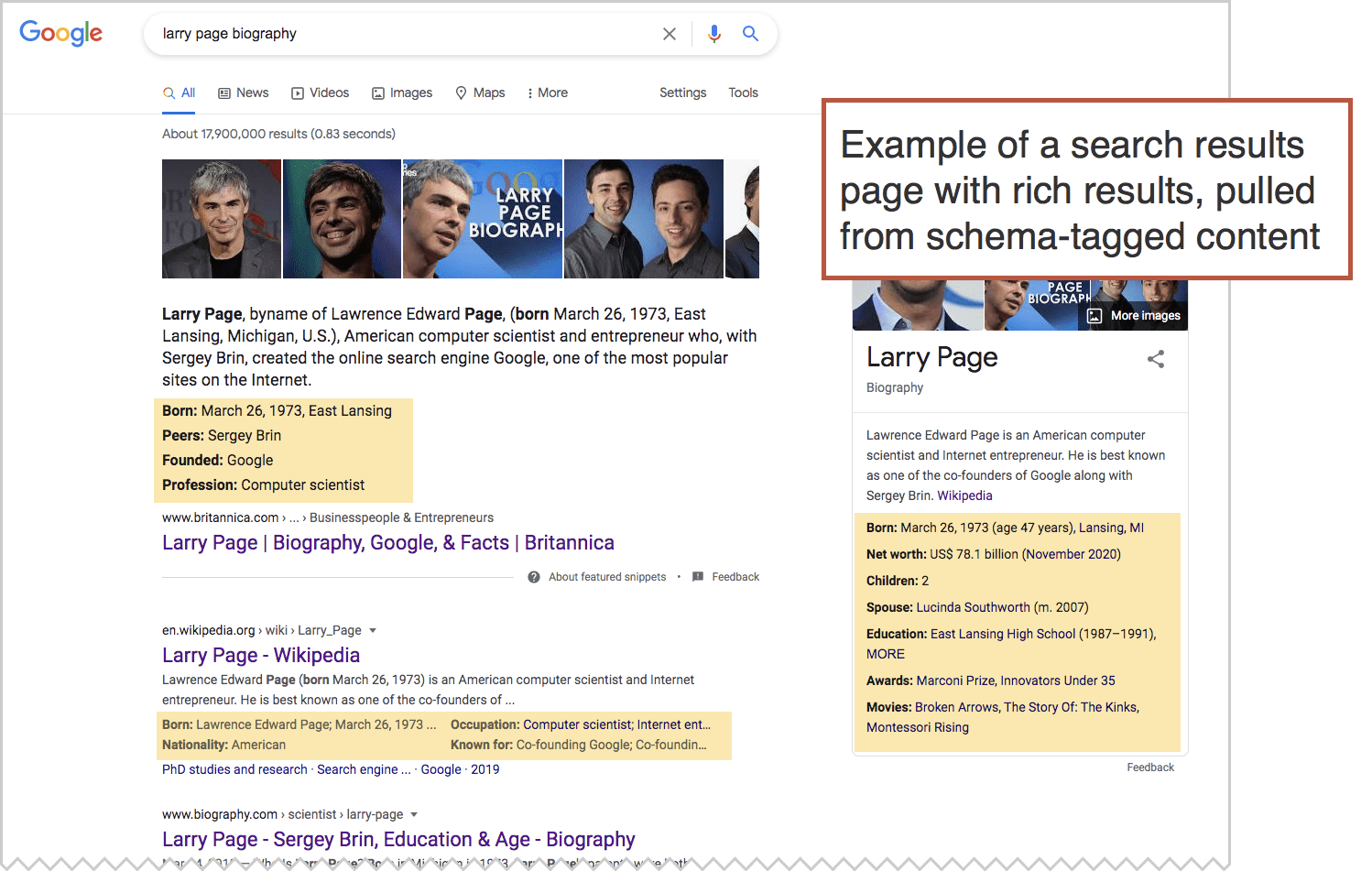This screenshot has height=871, width=1372.
Task: Switch to the Maps tab
Action: [481, 93]
